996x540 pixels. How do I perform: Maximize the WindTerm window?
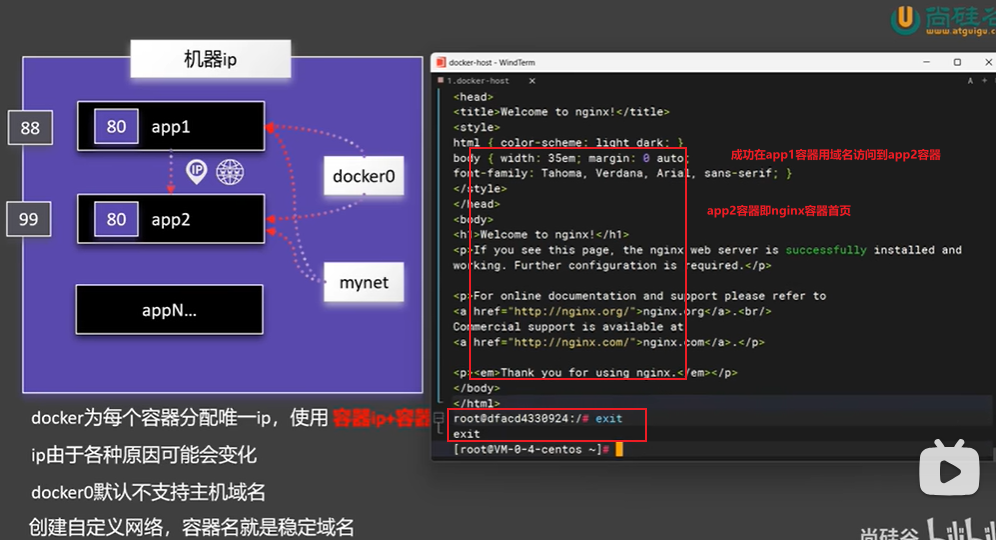coord(957,62)
